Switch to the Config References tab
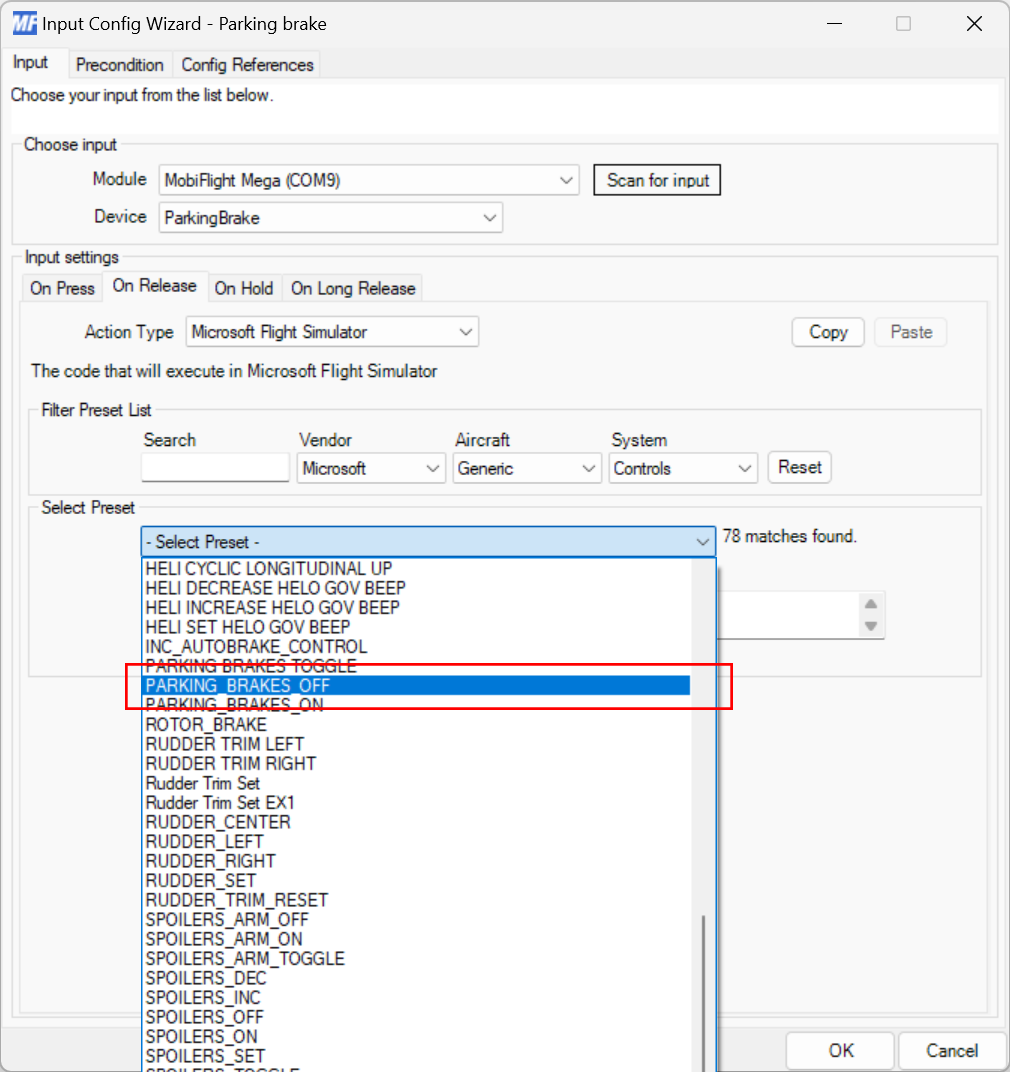The height and width of the screenshot is (1072, 1010). 246,64
